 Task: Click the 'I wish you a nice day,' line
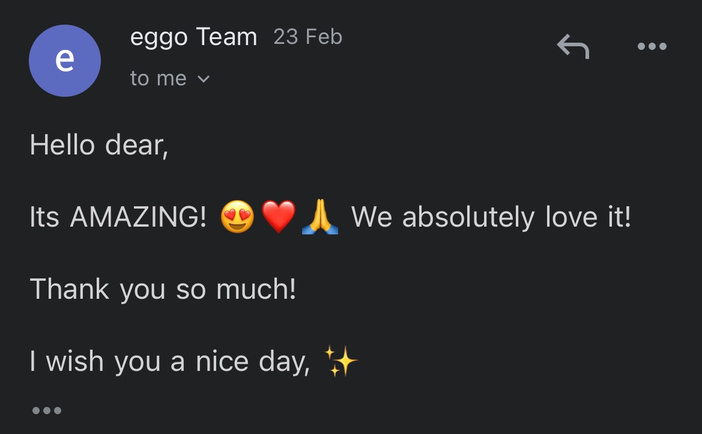click(x=169, y=361)
